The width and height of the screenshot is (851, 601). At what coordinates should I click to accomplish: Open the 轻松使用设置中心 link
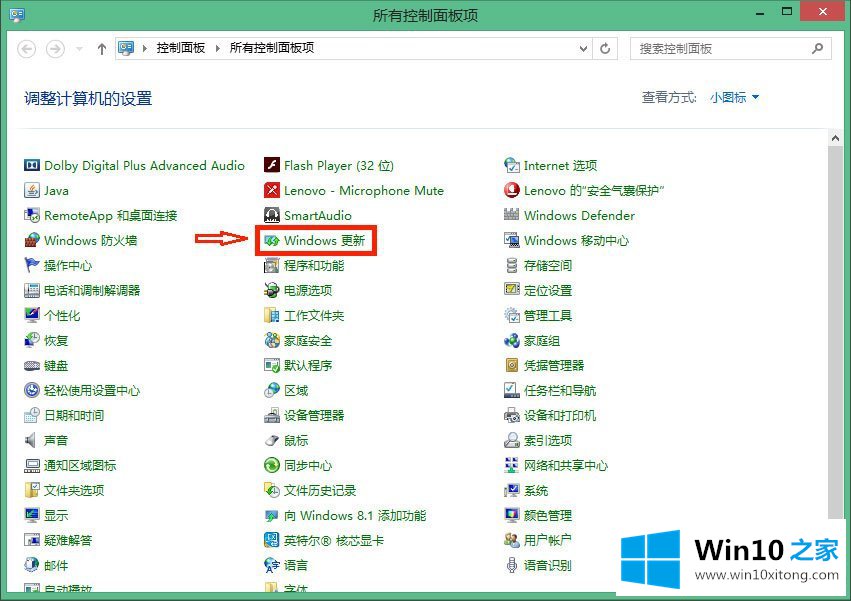tap(92, 390)
